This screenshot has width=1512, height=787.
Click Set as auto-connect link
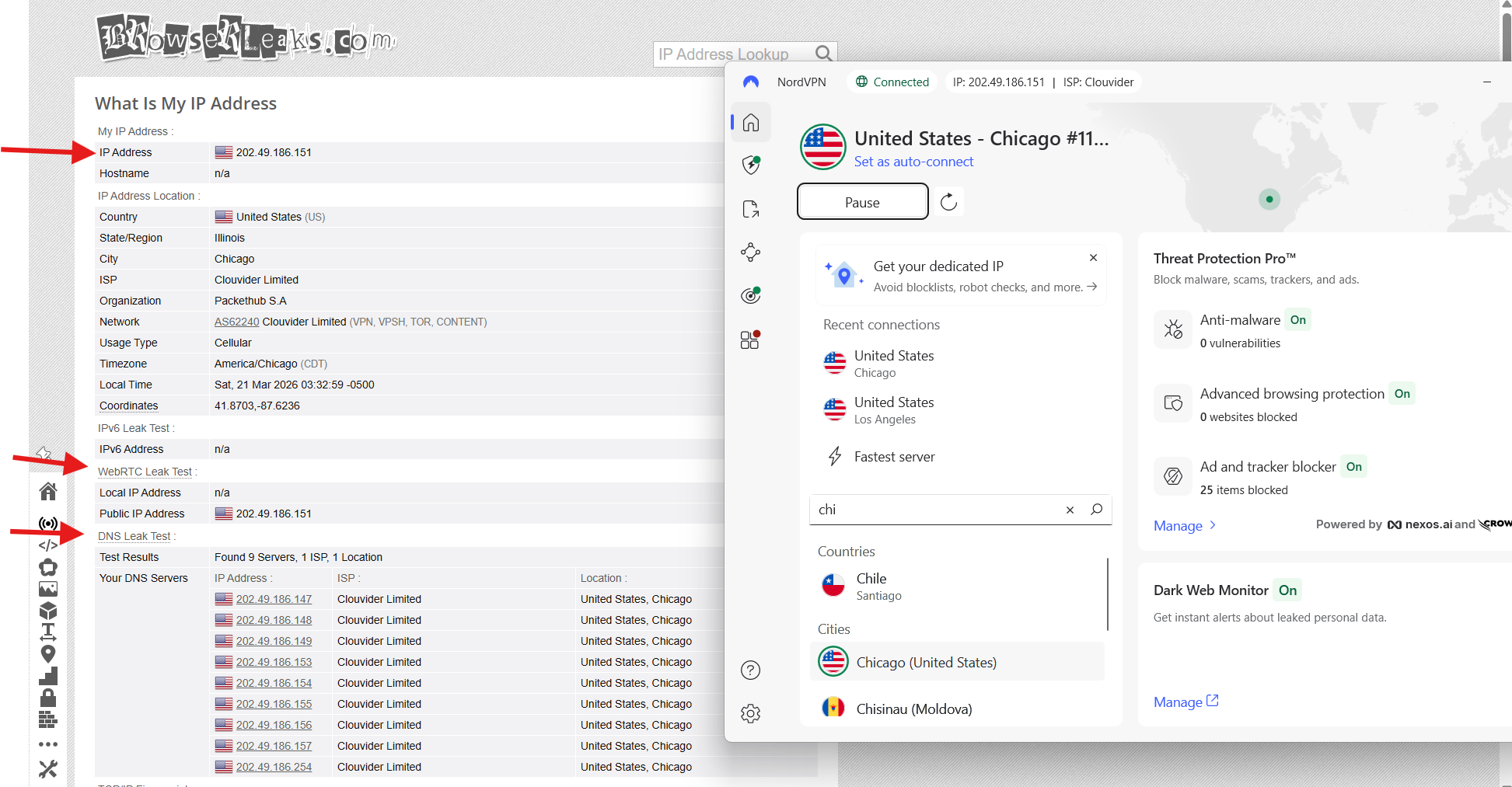tap(913, 162)
